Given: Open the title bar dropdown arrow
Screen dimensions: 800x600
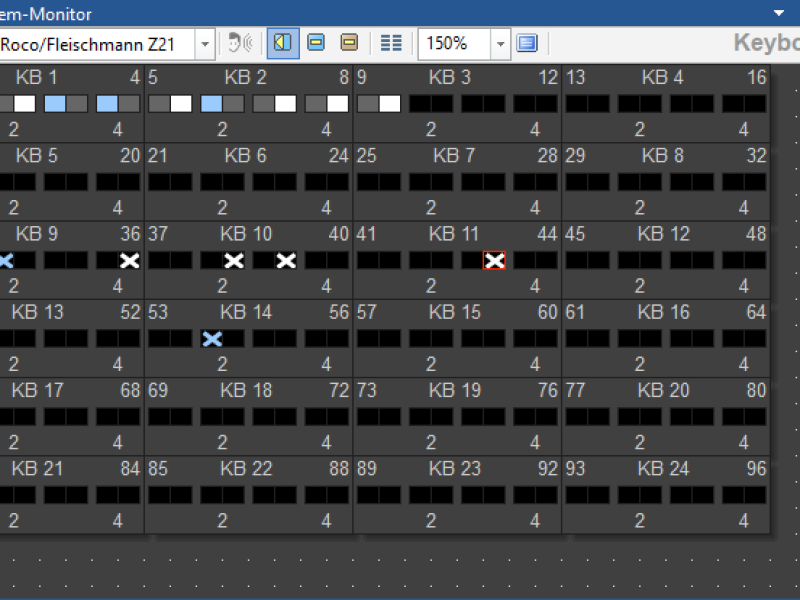Looking at the screenshot, I should 779,13.
